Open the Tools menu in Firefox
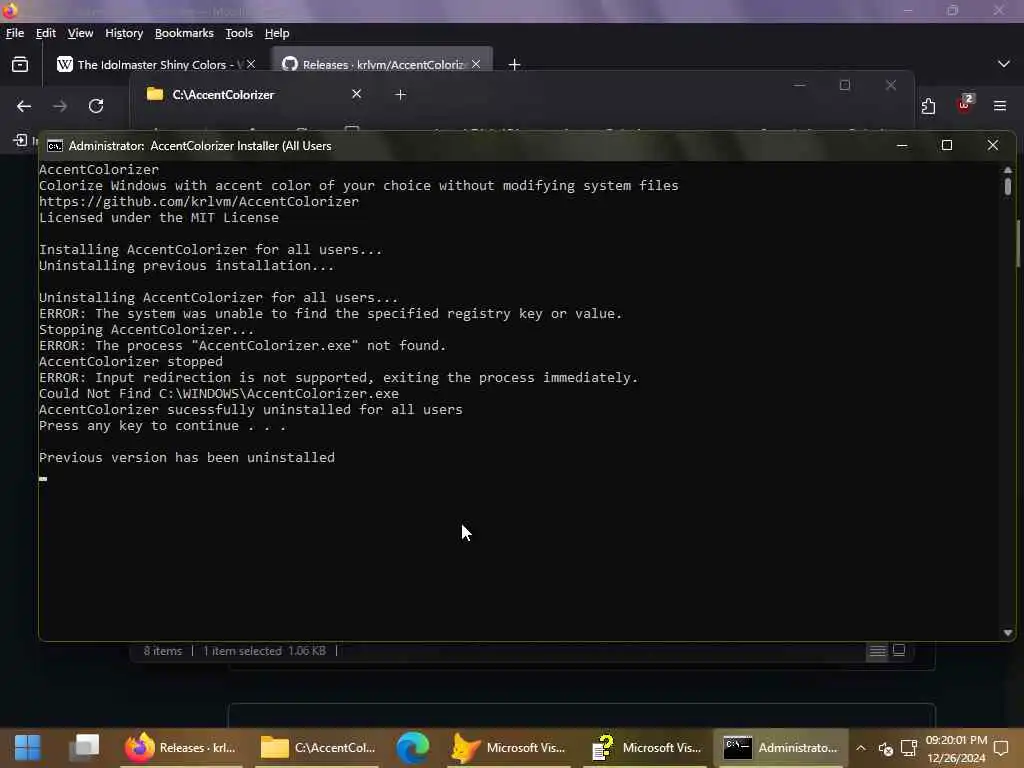 [x=239, y=33]
